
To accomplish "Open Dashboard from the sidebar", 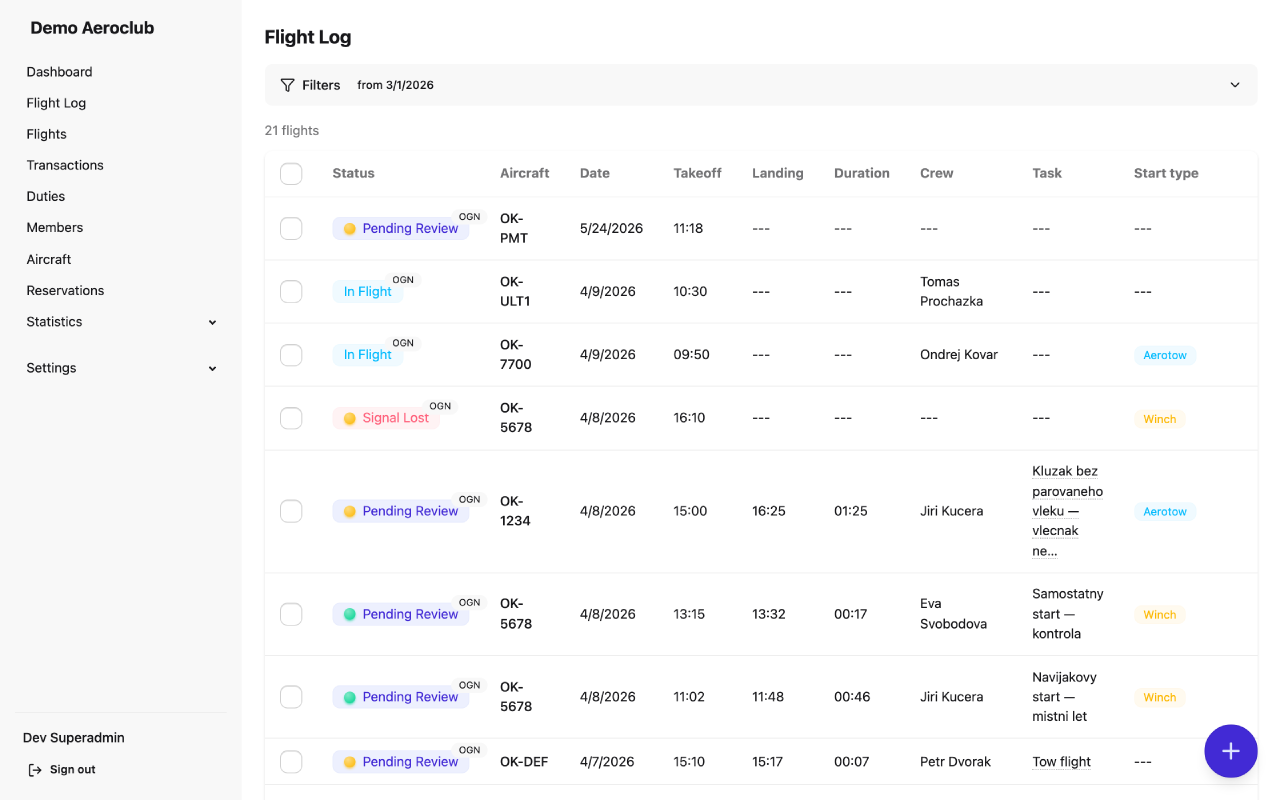I will pyautogui.click(x=59, y=72).
